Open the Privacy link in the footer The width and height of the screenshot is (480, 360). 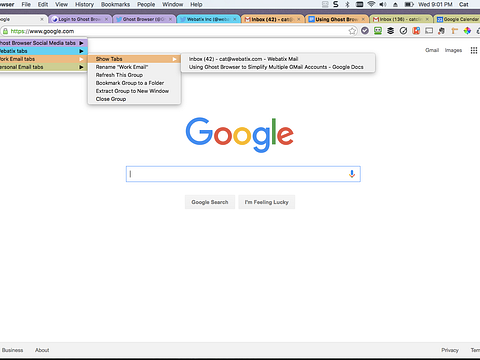[x=450, y=350]
